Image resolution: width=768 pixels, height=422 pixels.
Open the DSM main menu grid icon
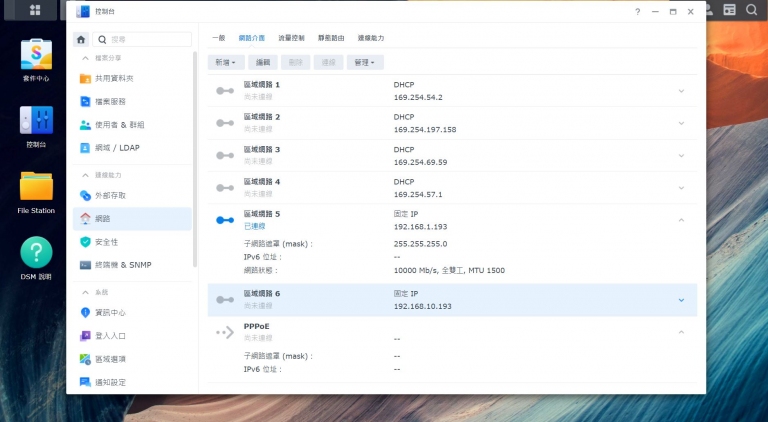[x=35, y=10]
